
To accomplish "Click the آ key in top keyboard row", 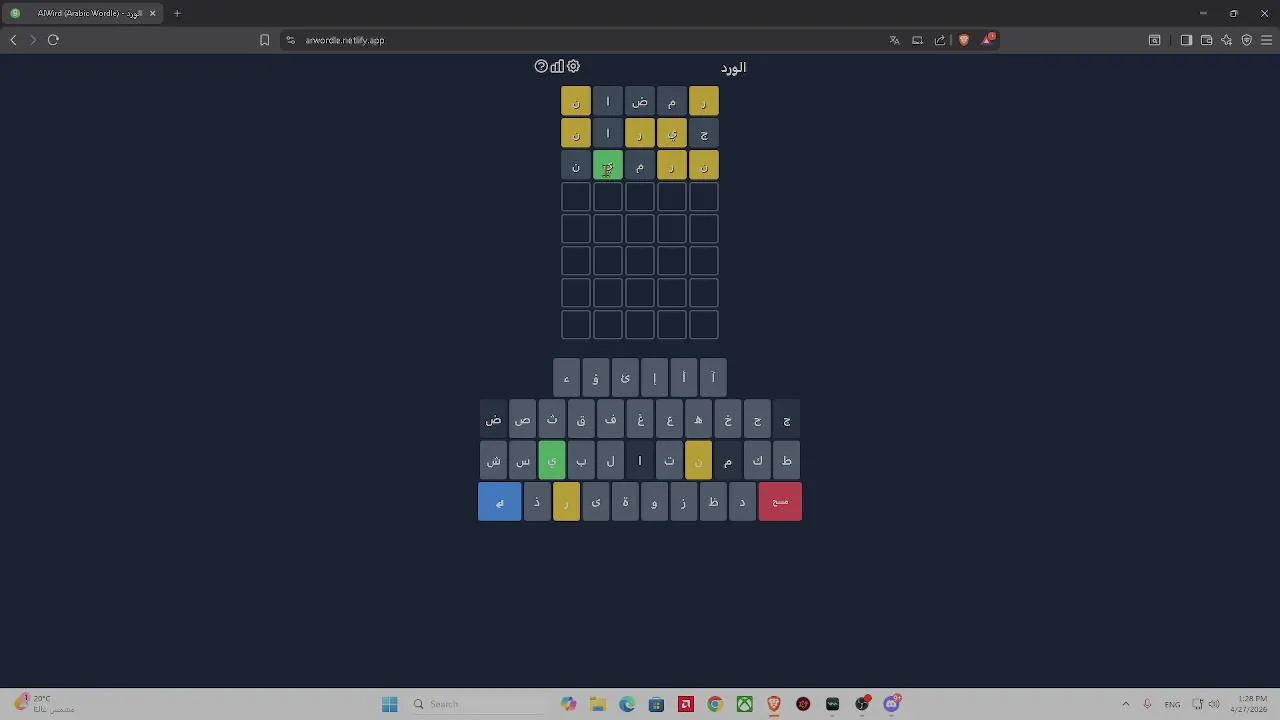I will pyautogui.click(x=713, y=378).
